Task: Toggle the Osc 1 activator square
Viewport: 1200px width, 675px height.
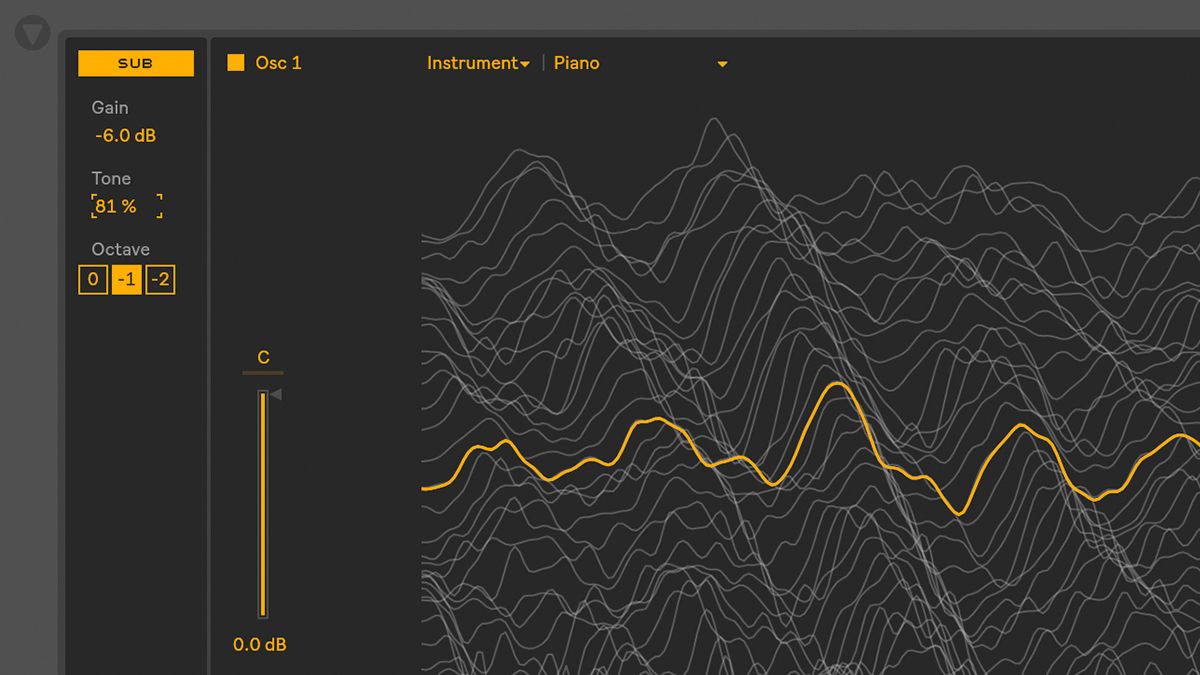Action: pos(236,62)
